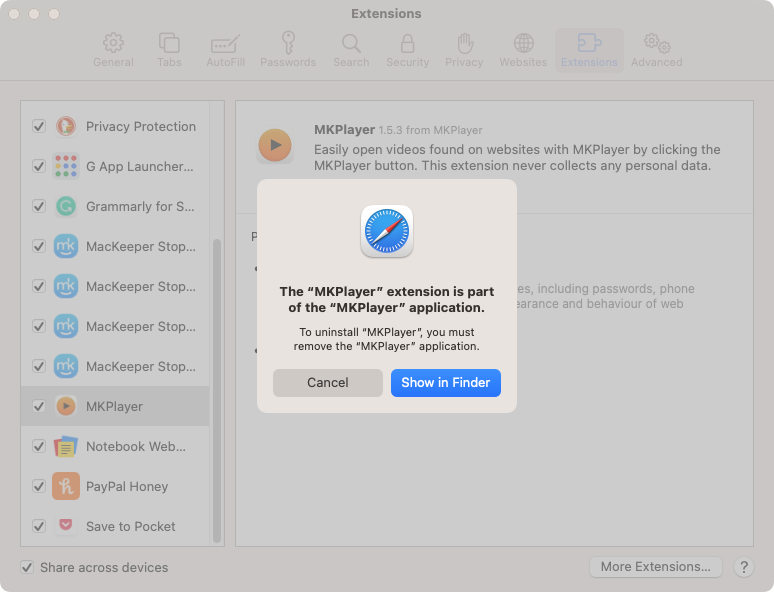Open the Websites pane with globe icon
Screen dimensions: 774x592
click(x=523, y=50)
